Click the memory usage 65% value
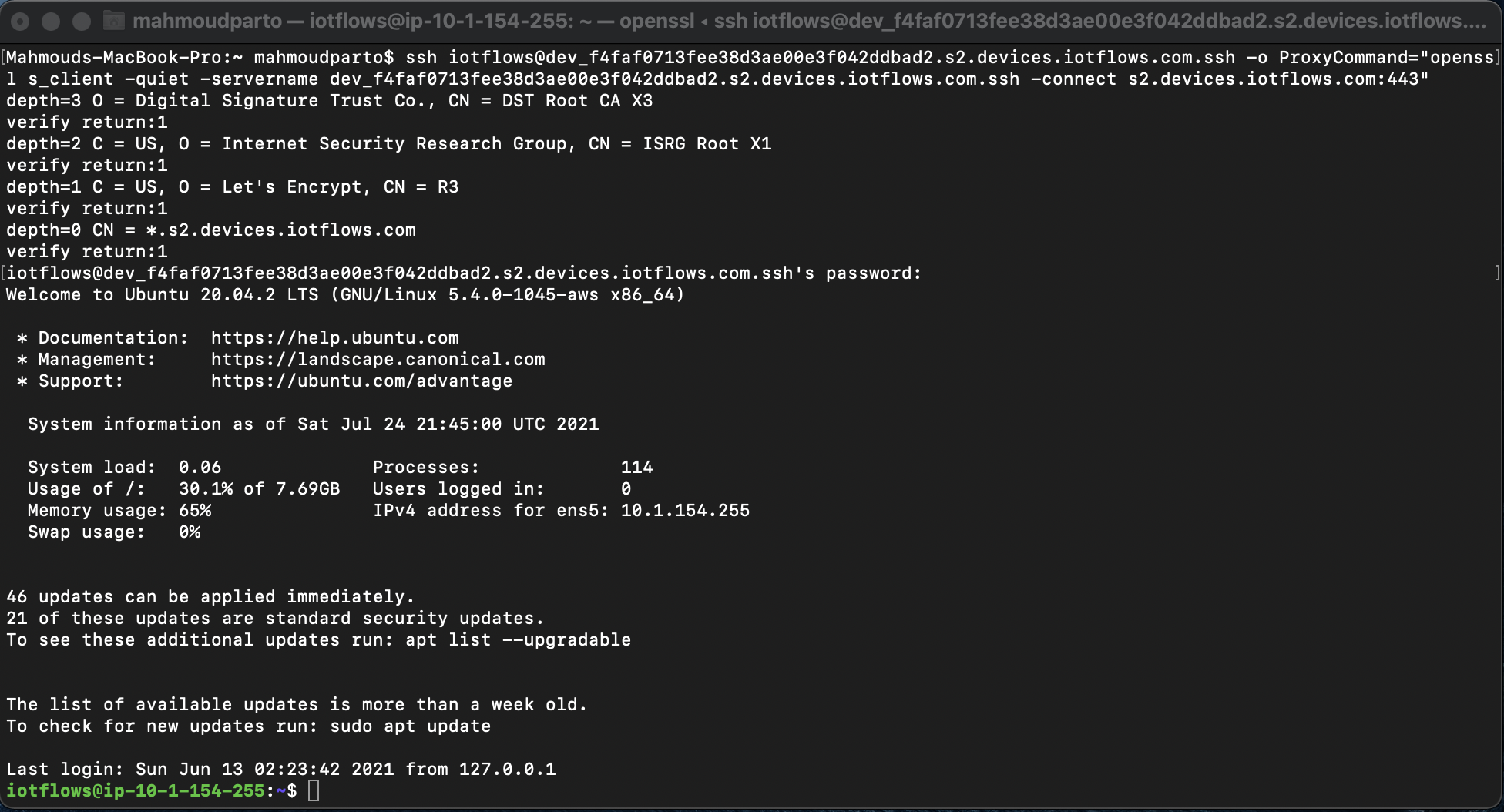This screenshot has width=1504, height=812. pos(195,511)
